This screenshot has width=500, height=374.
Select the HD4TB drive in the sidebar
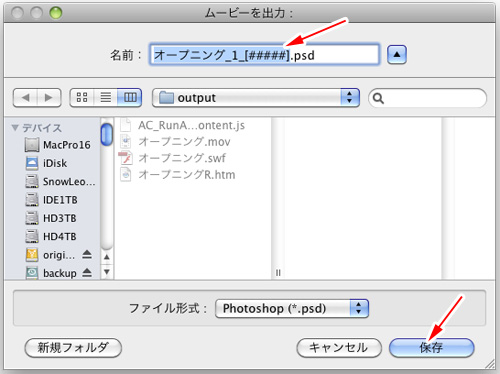51,237
